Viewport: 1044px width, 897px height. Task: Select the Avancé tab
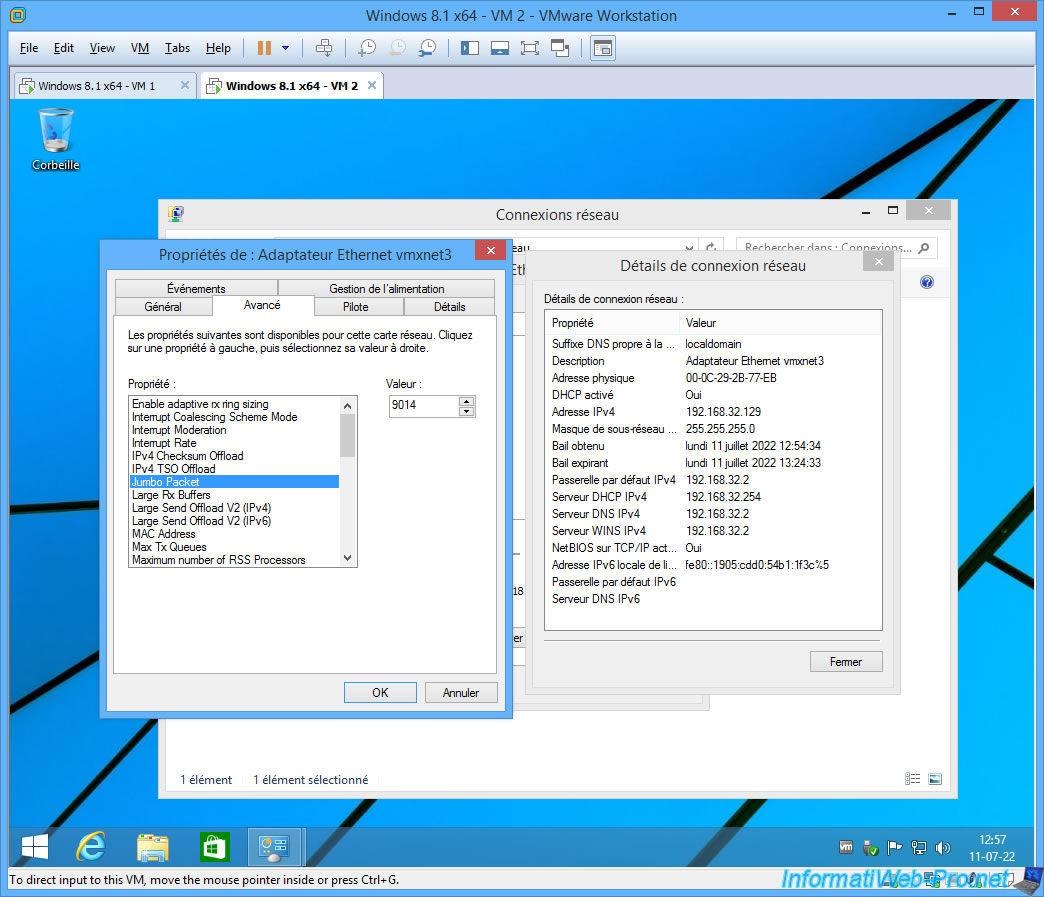click(x=262, y=305)
